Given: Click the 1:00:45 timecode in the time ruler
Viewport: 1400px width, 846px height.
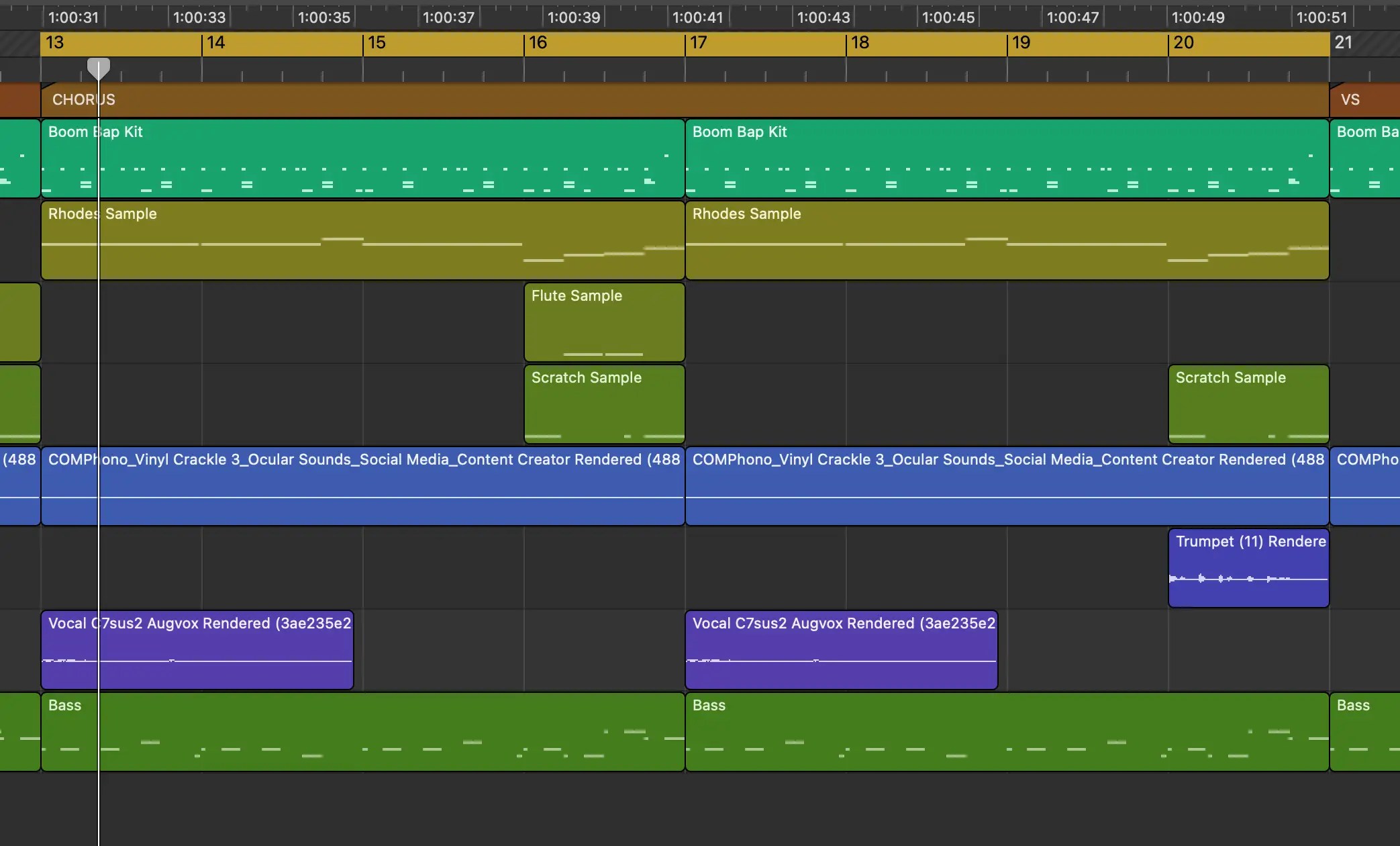Looking at the screenshot, I should [948, 17].
